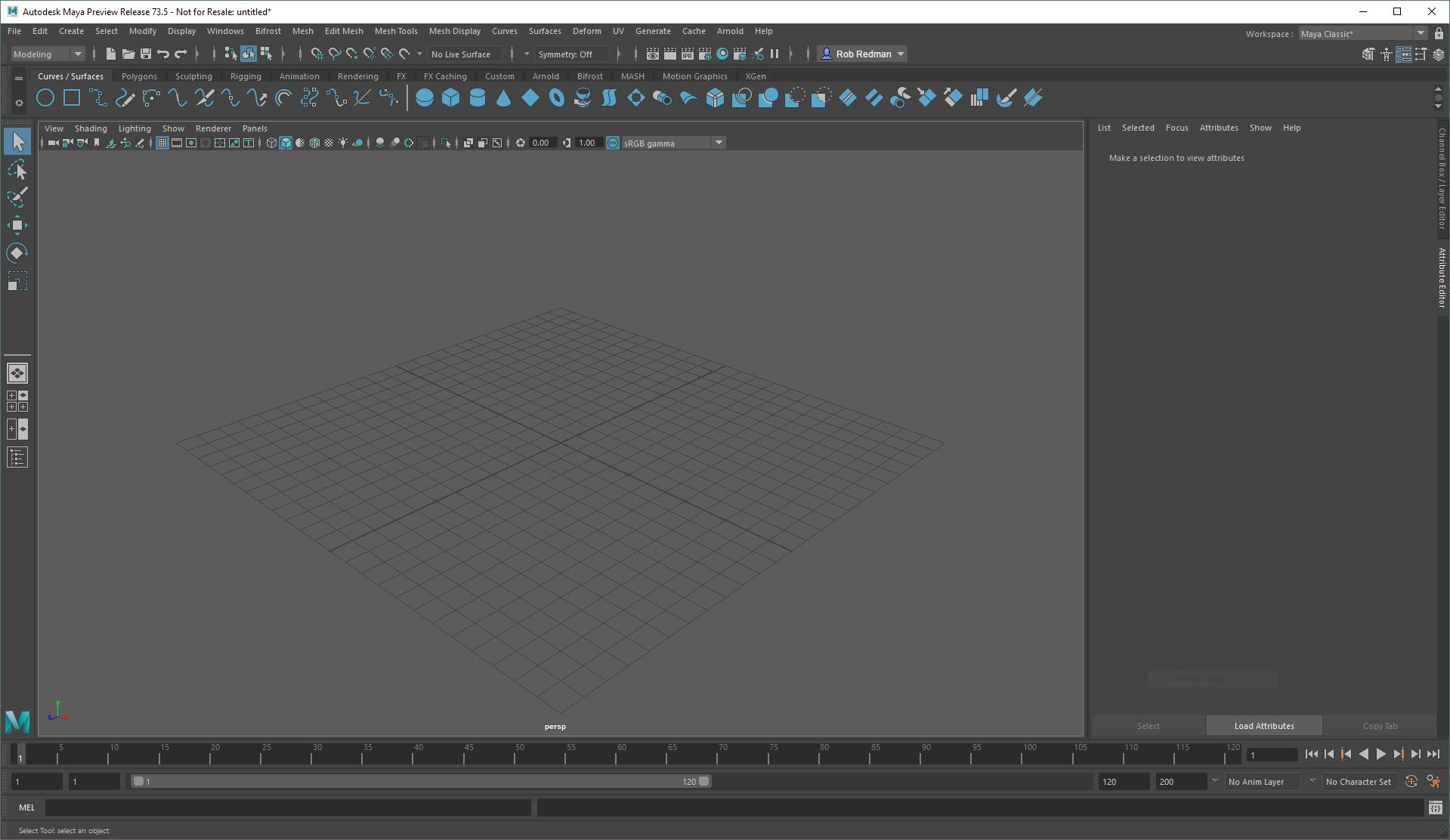Screen dimensions: 1450x840
Task: Click the Redo arrow icon
Action: [180, 54]
